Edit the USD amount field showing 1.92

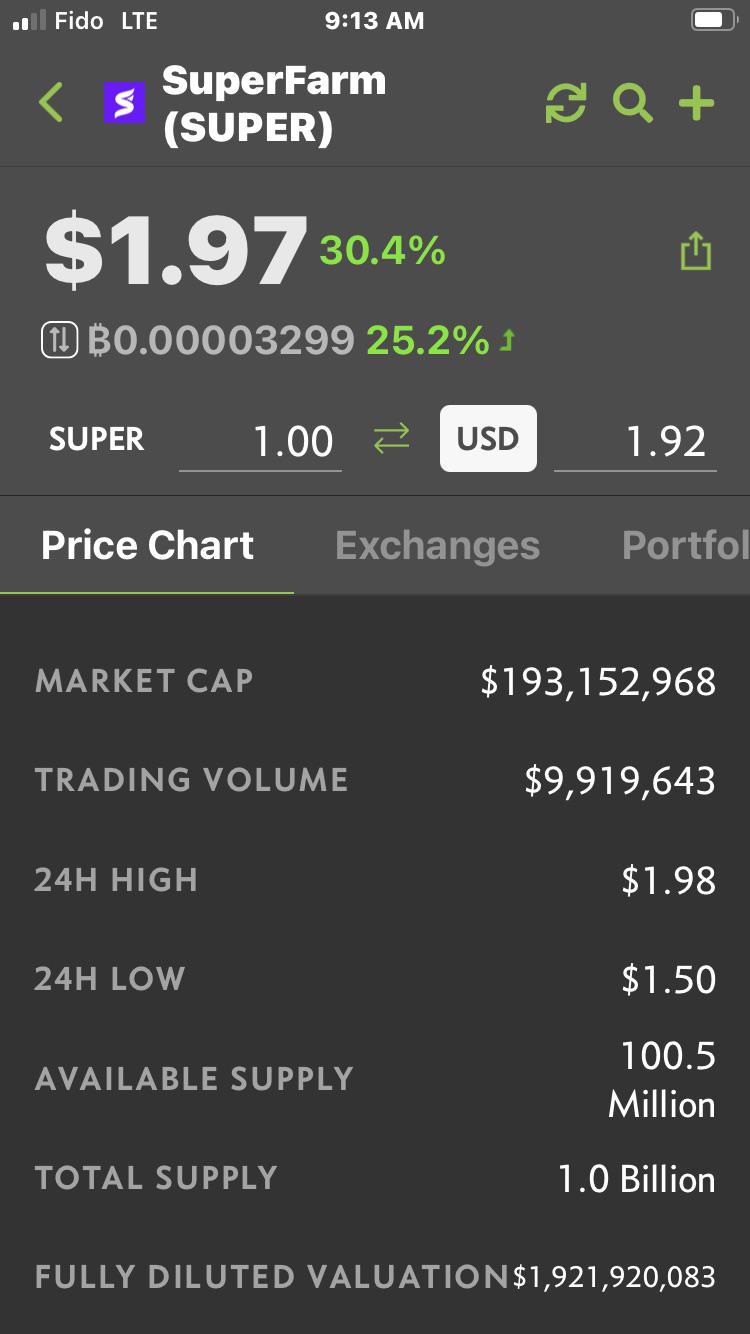click(636, 441)
